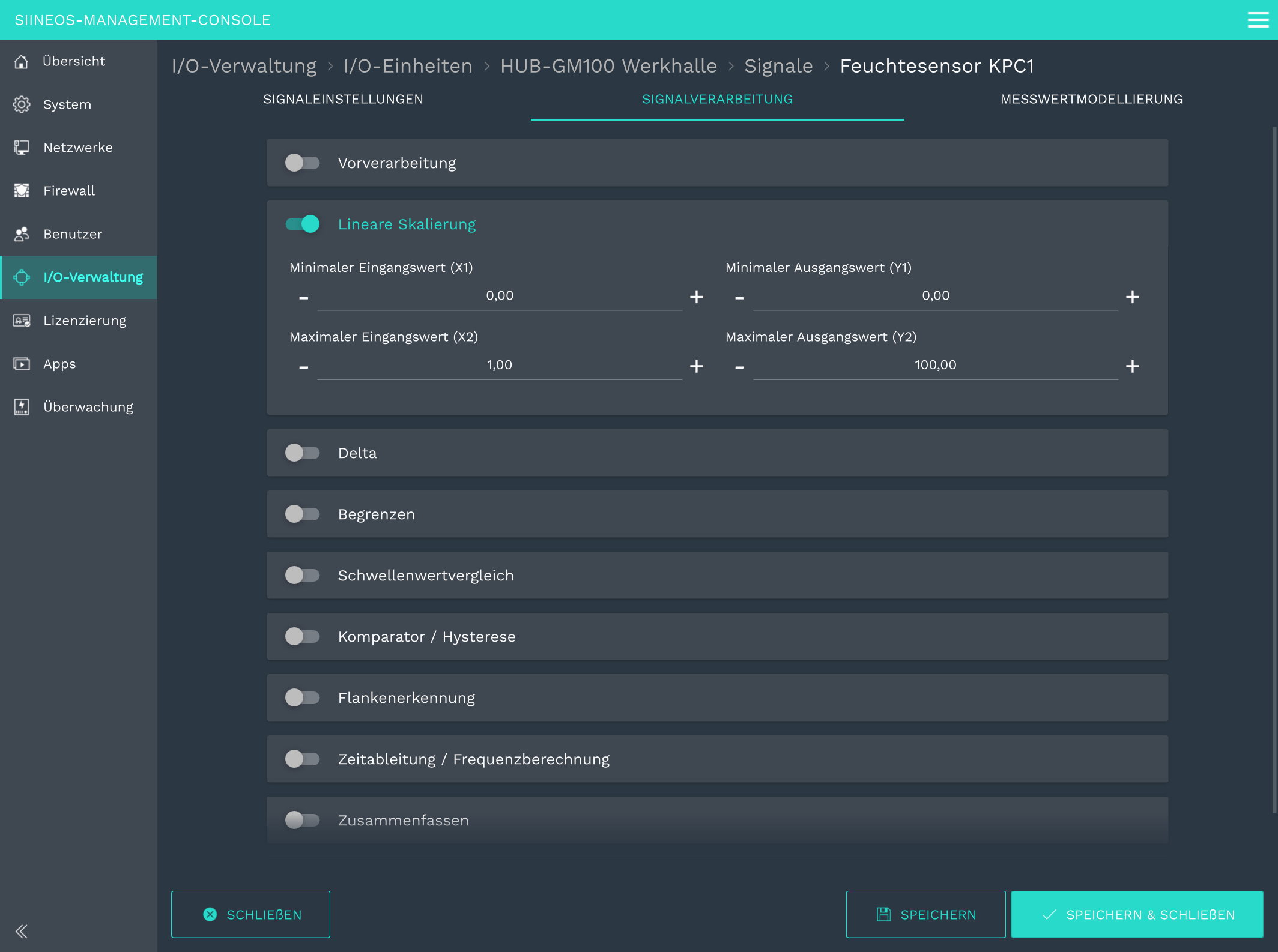Click the Minimaler Eingangswert (X1) value field

500,296
